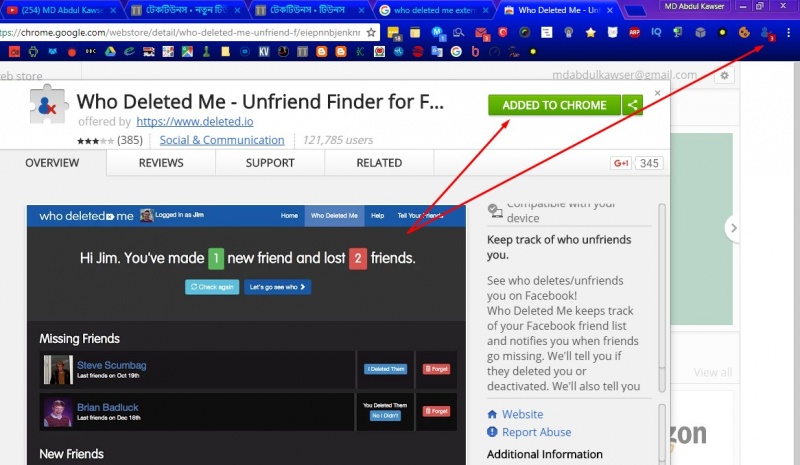Close the Who Deleted Me browser tab
Image resolution: width=800 pixels, height=465 pixels.
pos(610,10)
